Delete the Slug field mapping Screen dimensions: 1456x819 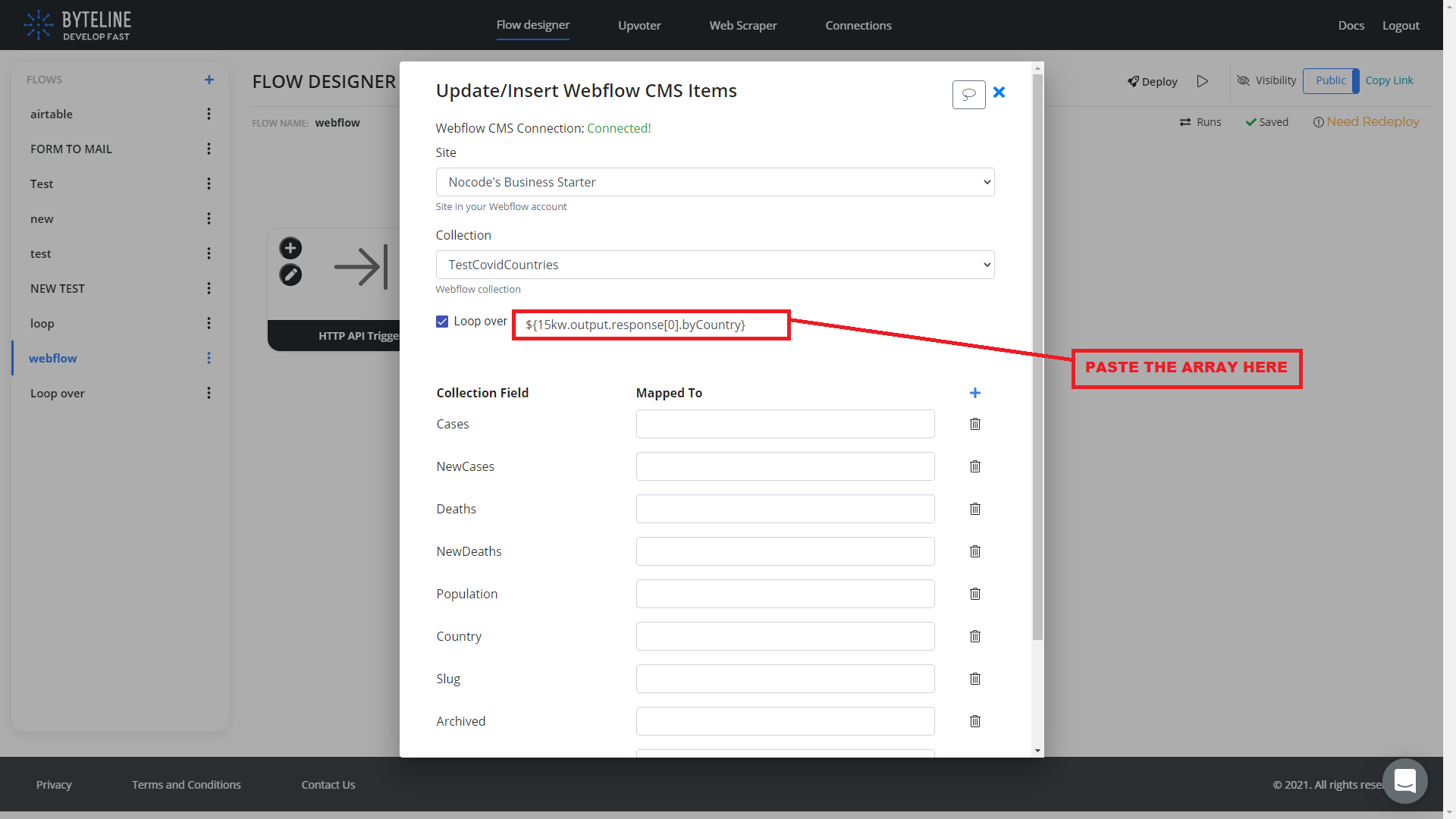[975, 679]
